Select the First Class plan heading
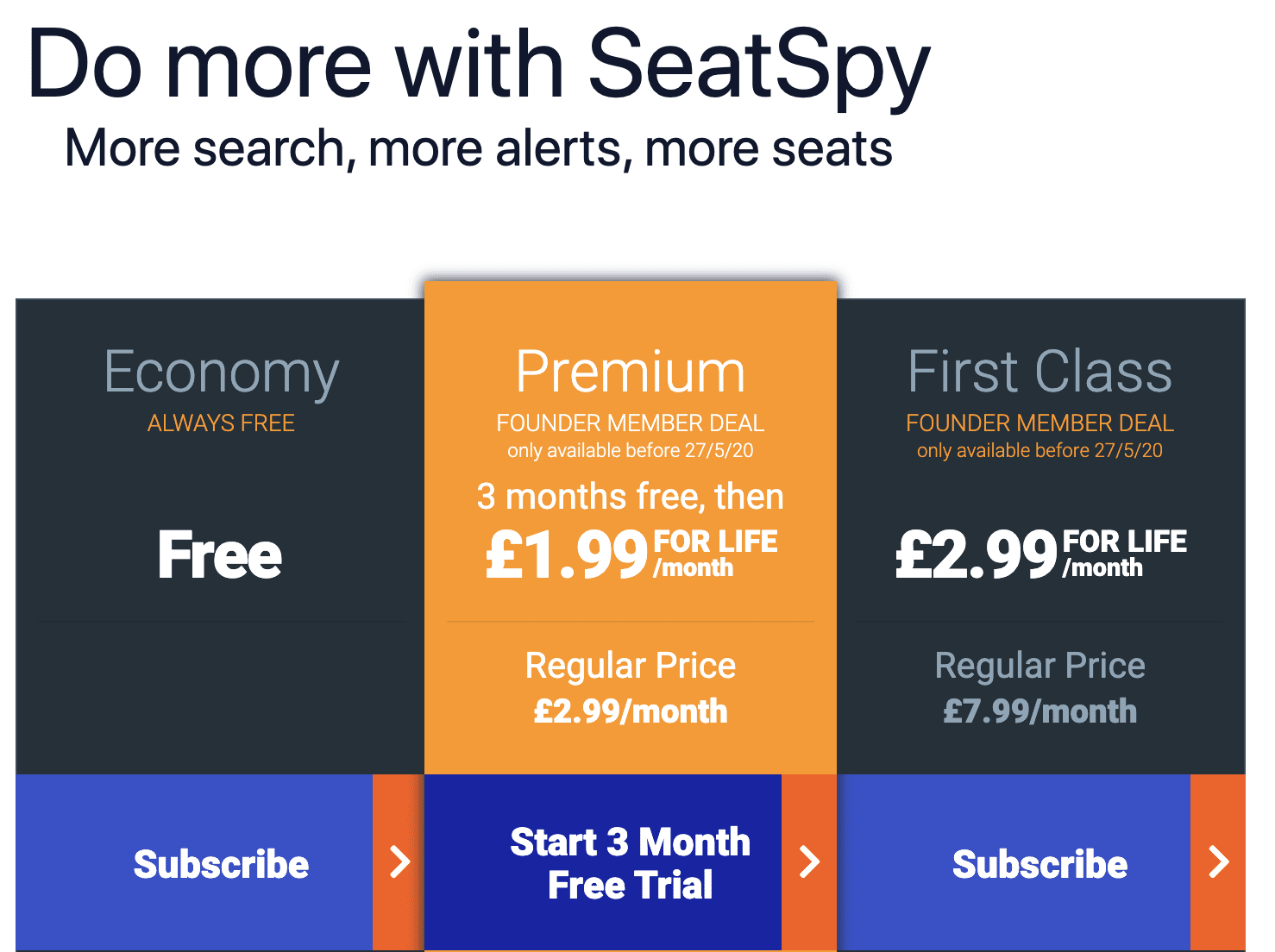 point(1039,372)
